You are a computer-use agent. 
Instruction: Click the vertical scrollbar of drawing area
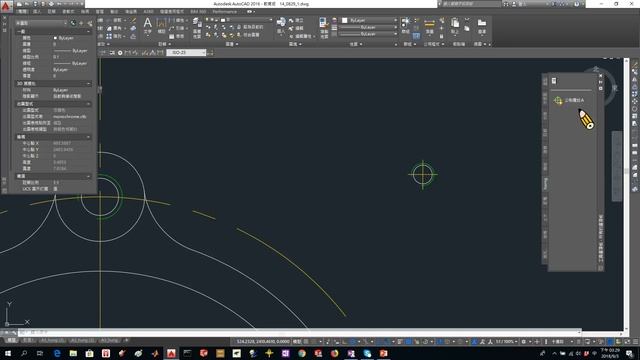click(x=627, y=194)
